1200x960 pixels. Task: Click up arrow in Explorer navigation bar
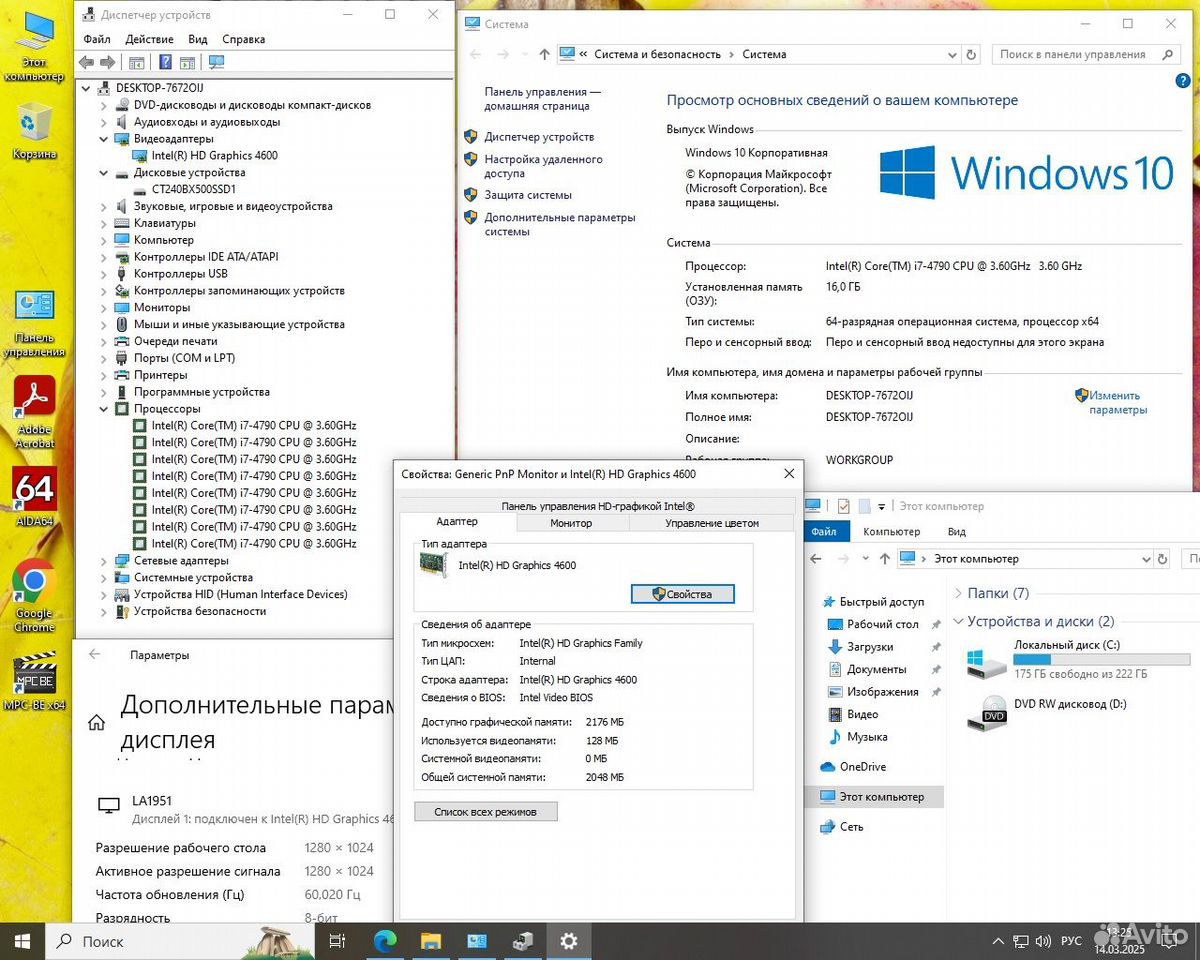point(885,559)
